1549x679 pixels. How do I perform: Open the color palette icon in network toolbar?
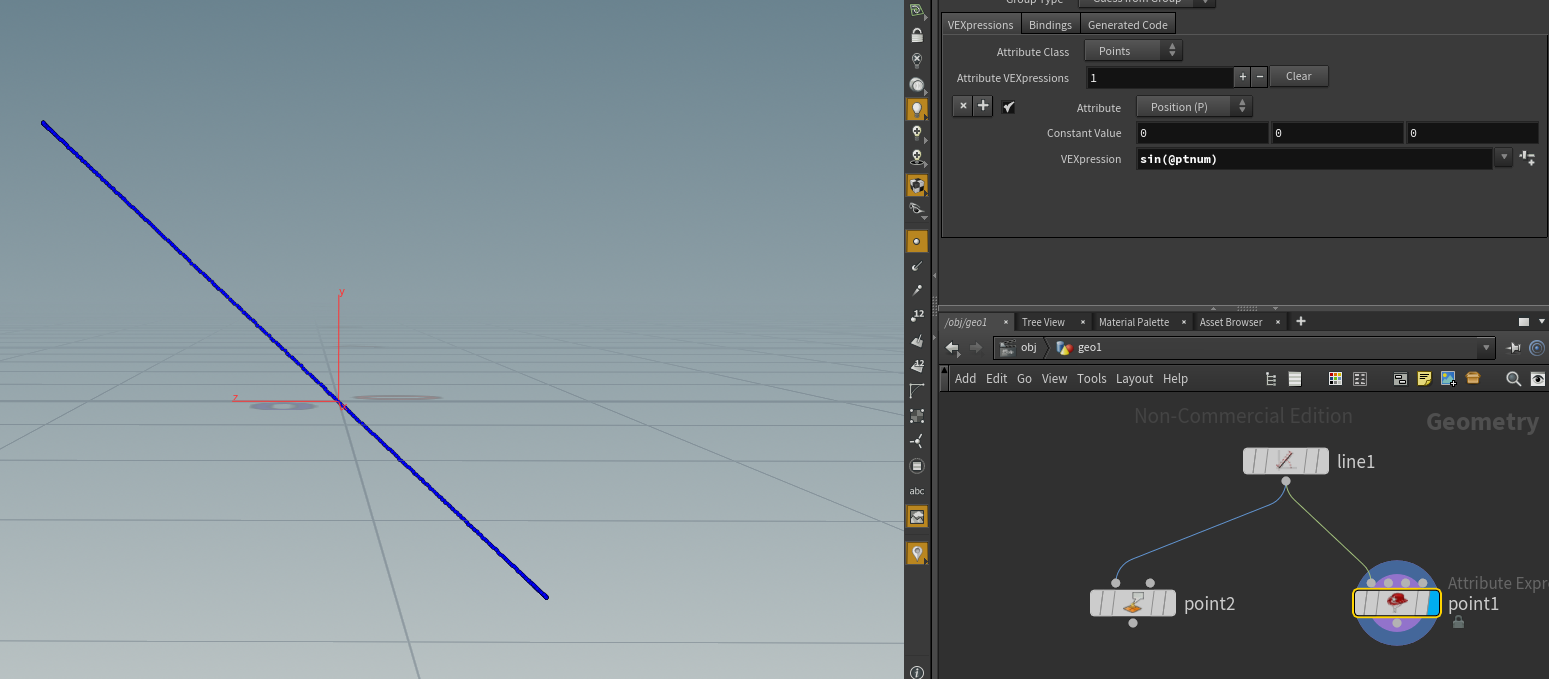click(1335, 379)
